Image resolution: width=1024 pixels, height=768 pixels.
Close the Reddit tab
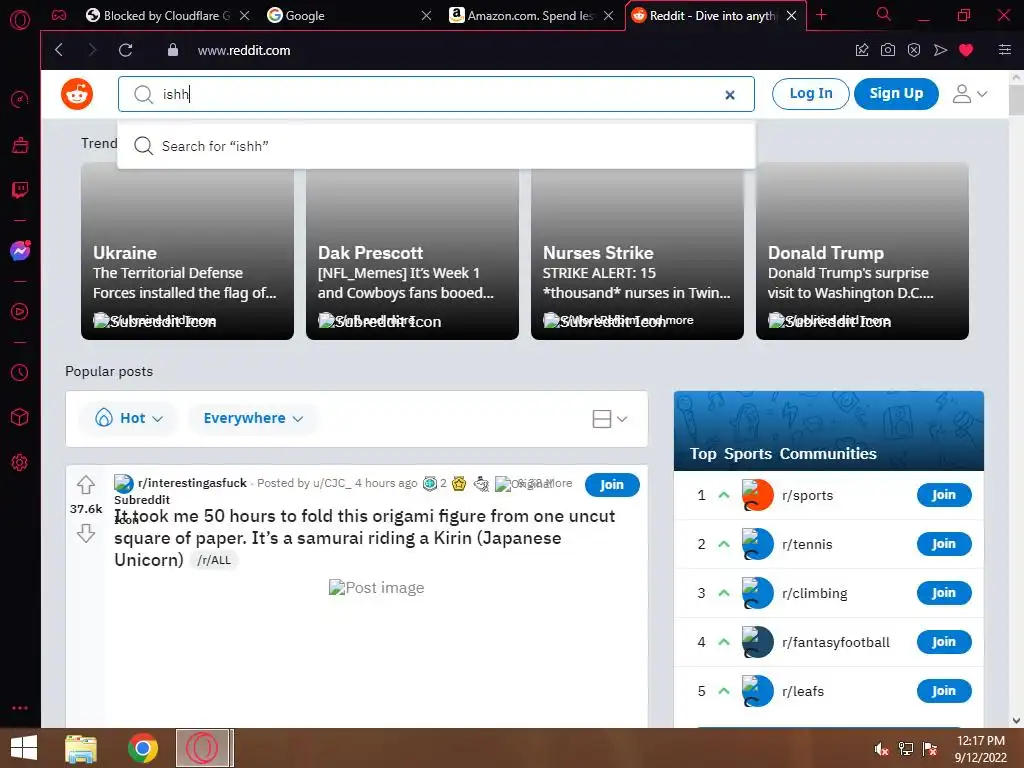click(x=792, y=16)
